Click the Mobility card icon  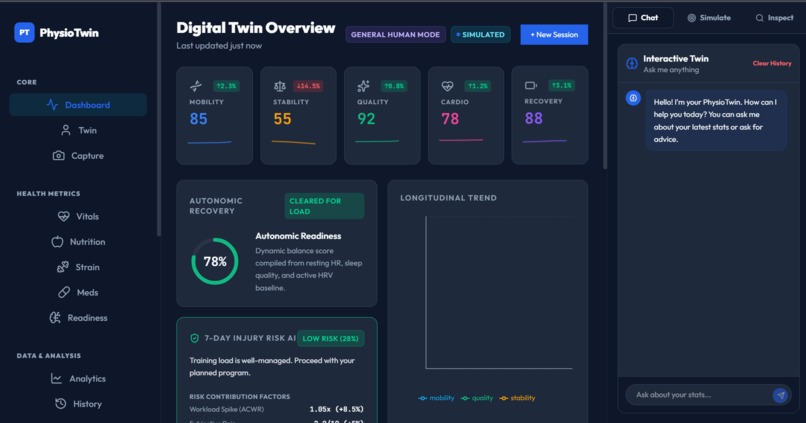point(196,86)
